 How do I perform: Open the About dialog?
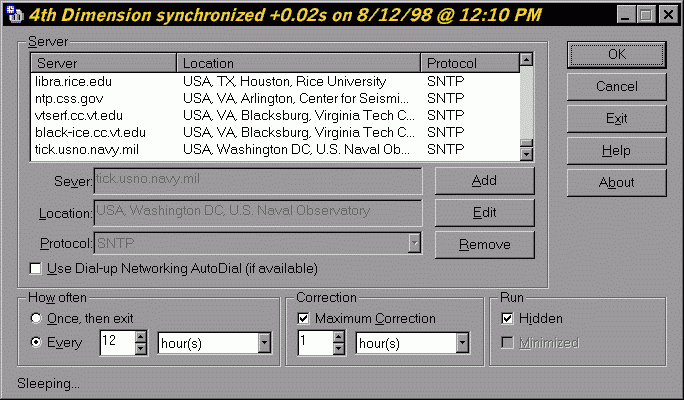point(616,182)
